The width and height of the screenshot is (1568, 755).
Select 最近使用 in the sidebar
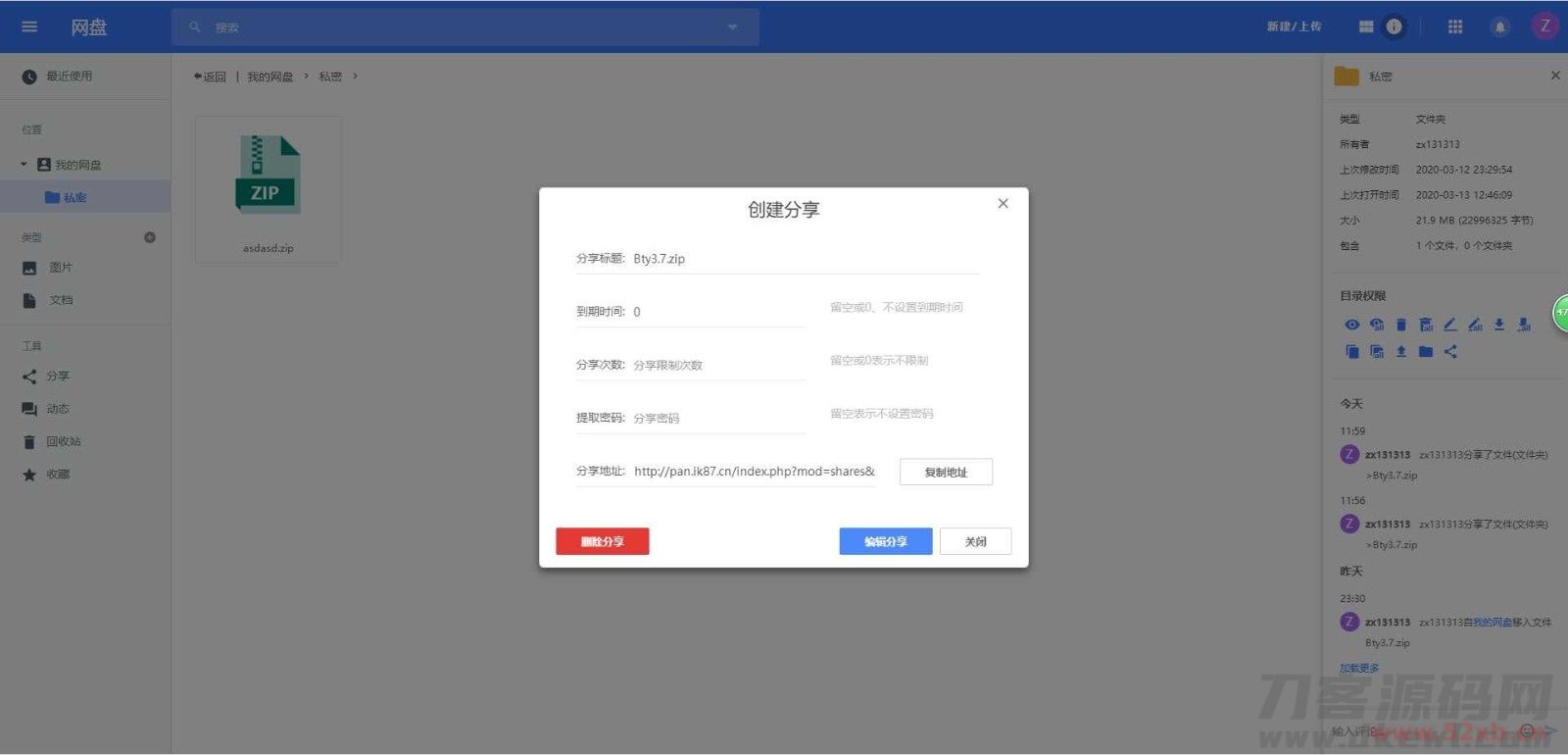(x=69, y=76)
